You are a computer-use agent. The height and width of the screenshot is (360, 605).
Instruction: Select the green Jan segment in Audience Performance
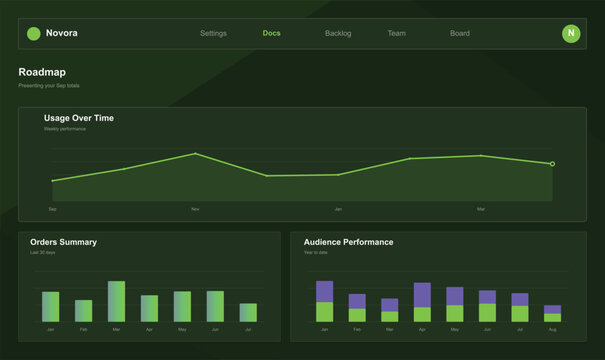(x=324, y=312)
